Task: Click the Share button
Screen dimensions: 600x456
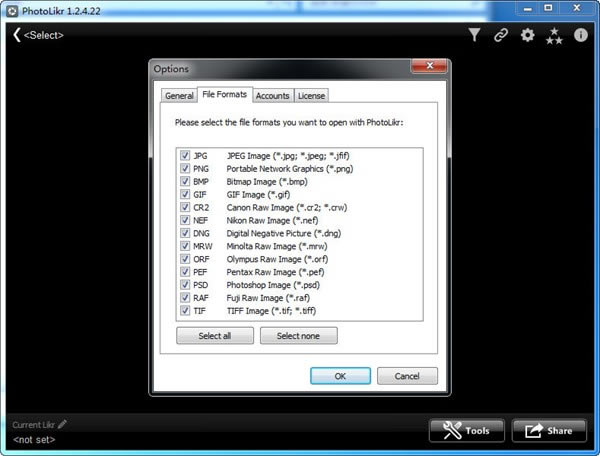Action: pos(549,431)
